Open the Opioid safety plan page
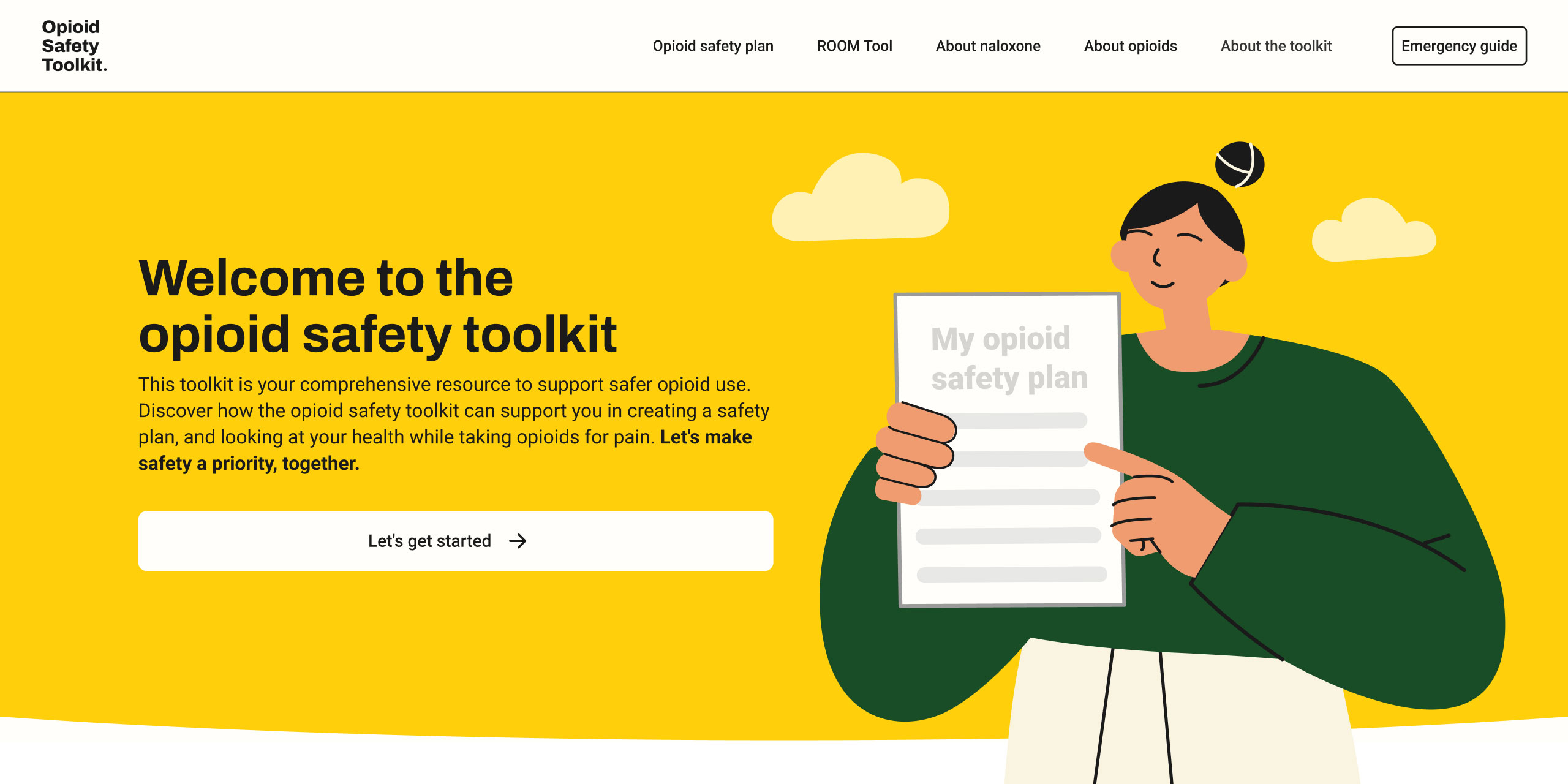The width and height of the screenshot is (1568, 784). click(x=712, y=46)
